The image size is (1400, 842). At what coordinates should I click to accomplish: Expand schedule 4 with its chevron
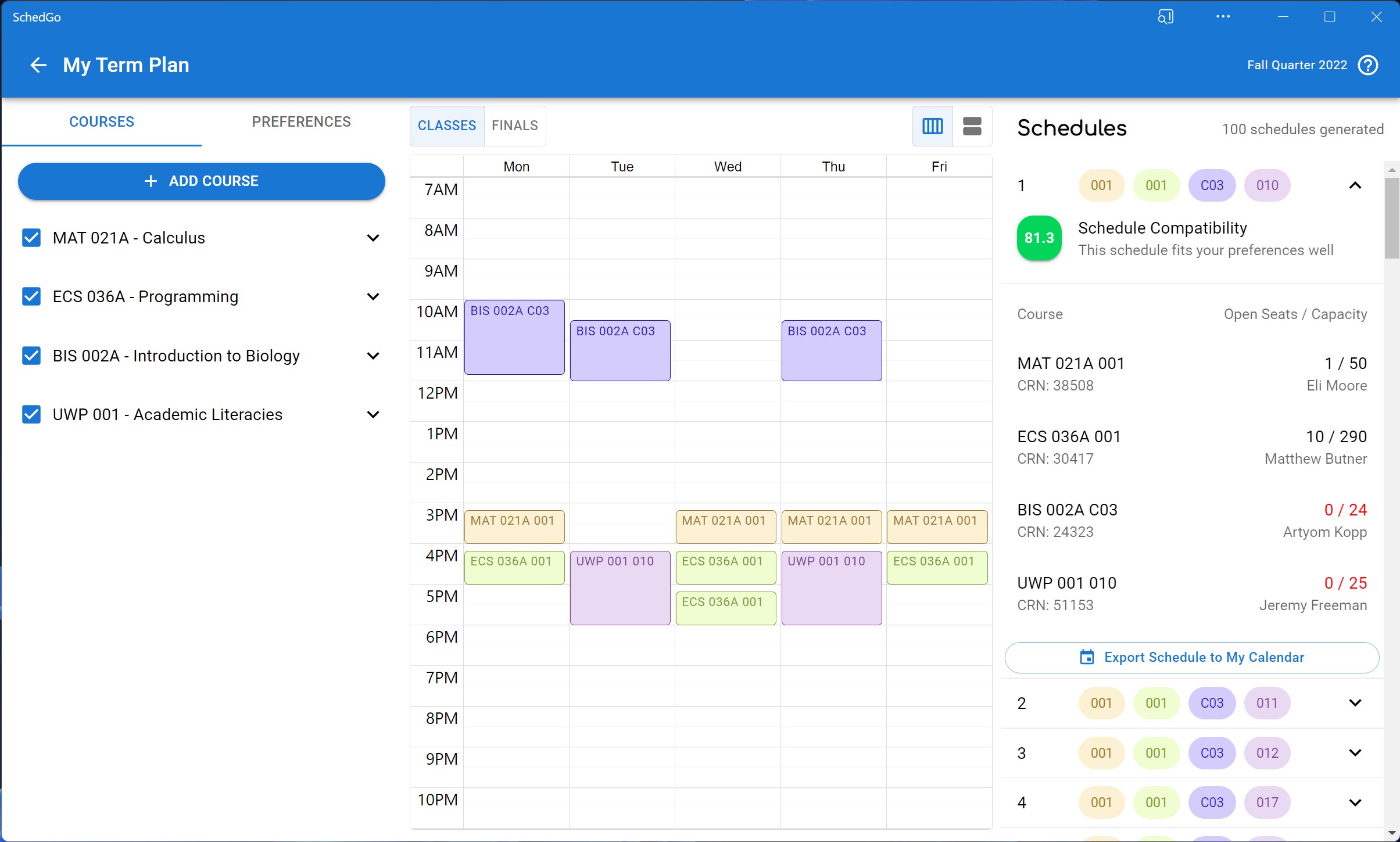tap(1355, 802)
